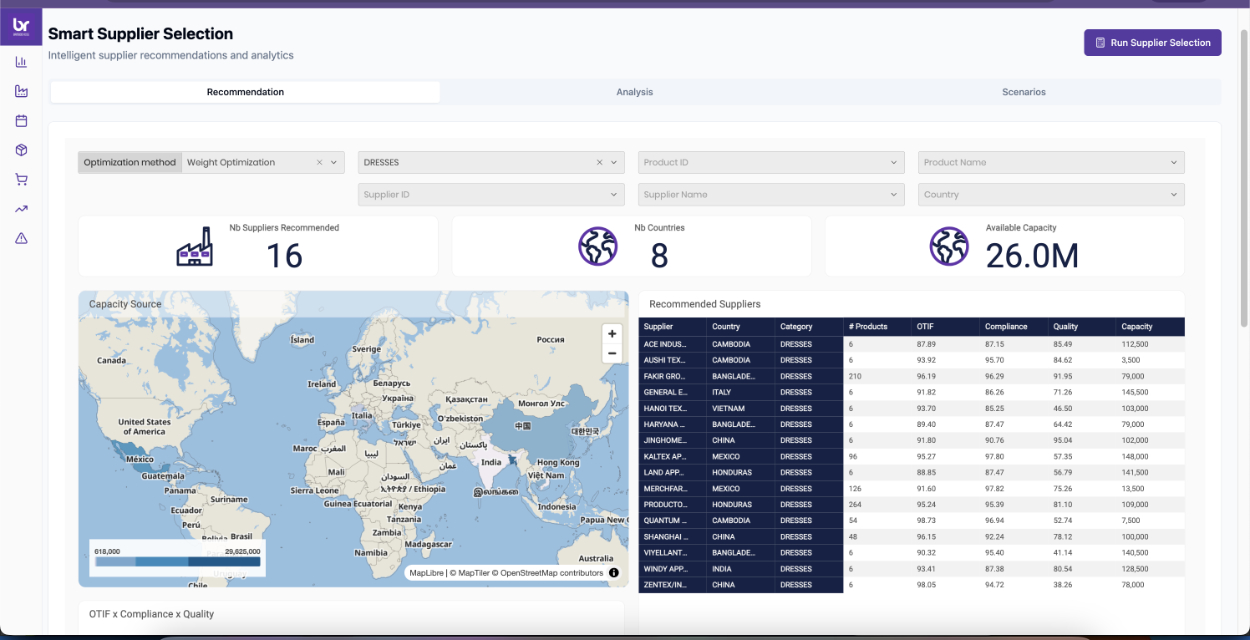Zoom in on the Capacity Source map
1250x640 pixels.
(x=612, y=334)
